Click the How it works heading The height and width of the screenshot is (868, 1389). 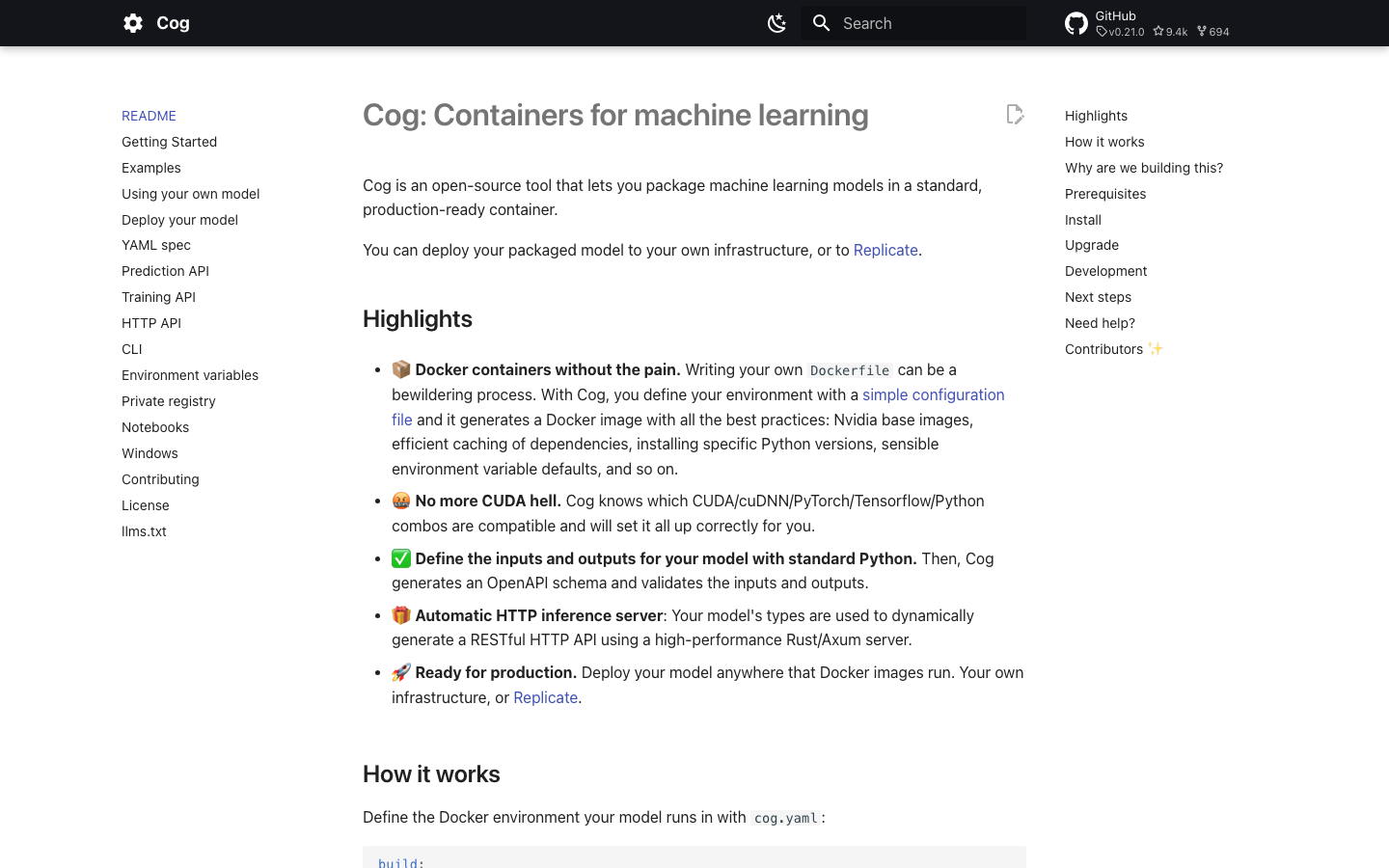click(x=431, y=773)
